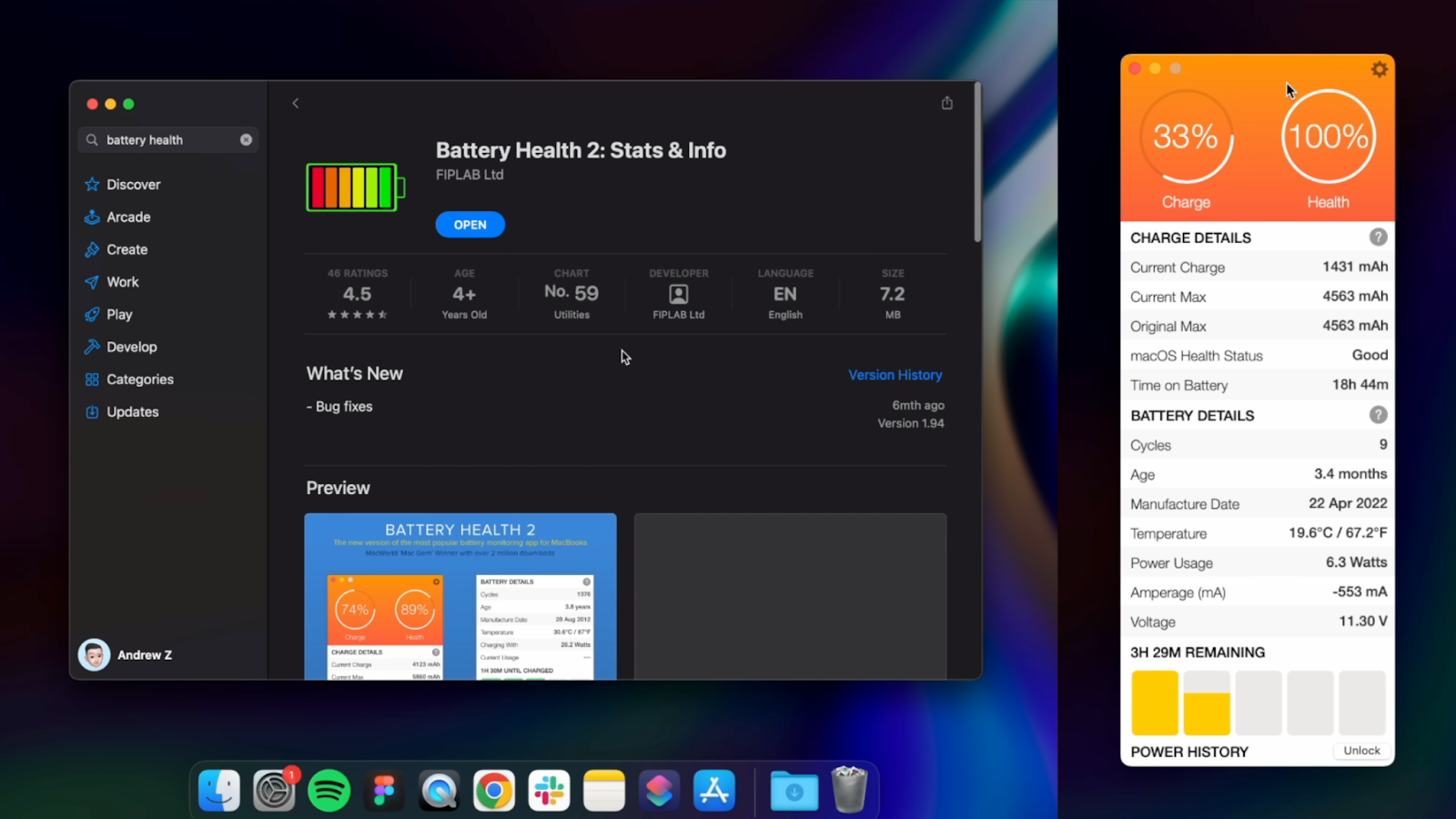Select the Temperature reading row

point(1258,533)
